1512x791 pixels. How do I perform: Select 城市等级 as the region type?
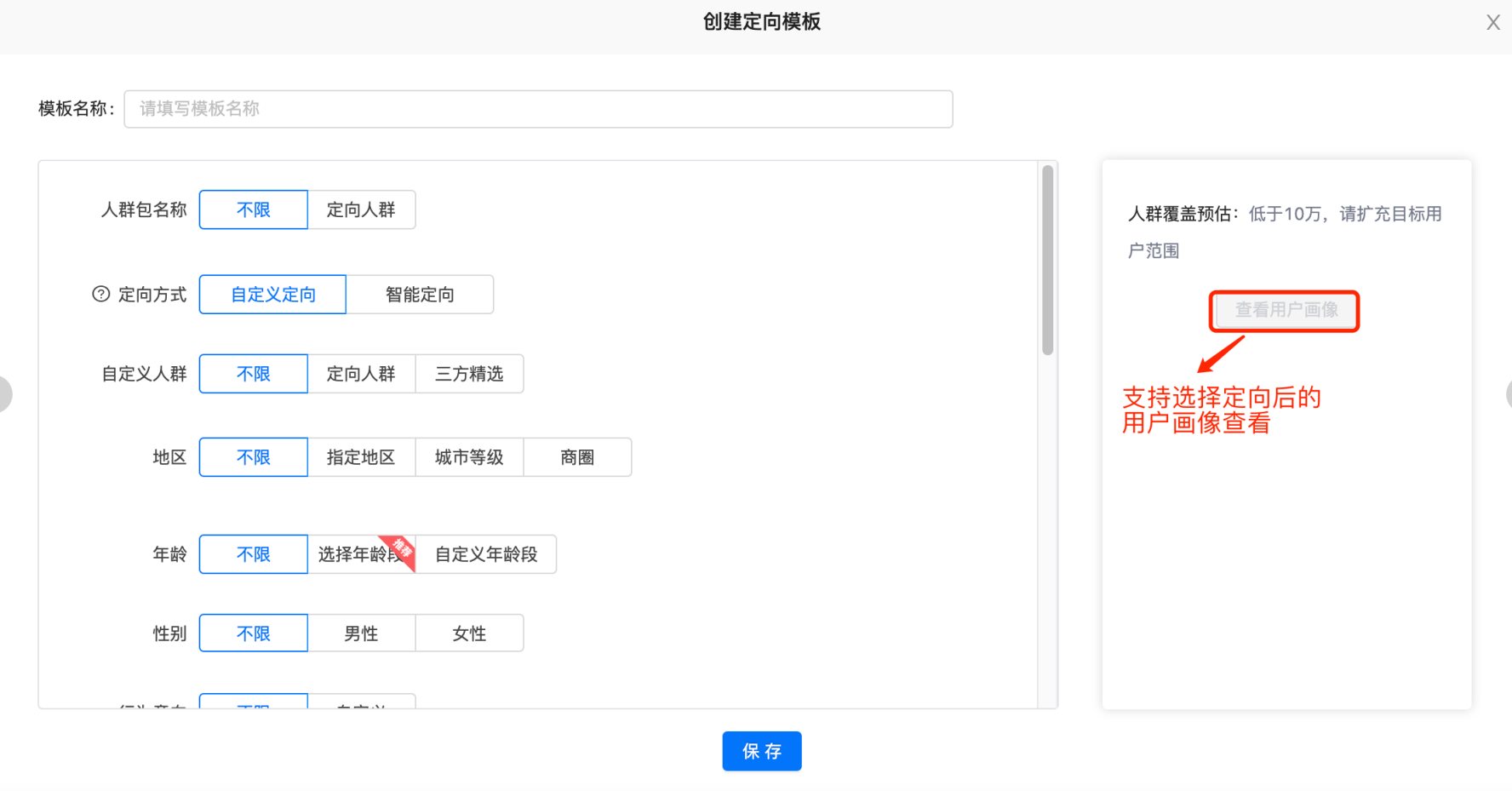tap(469, 457)
